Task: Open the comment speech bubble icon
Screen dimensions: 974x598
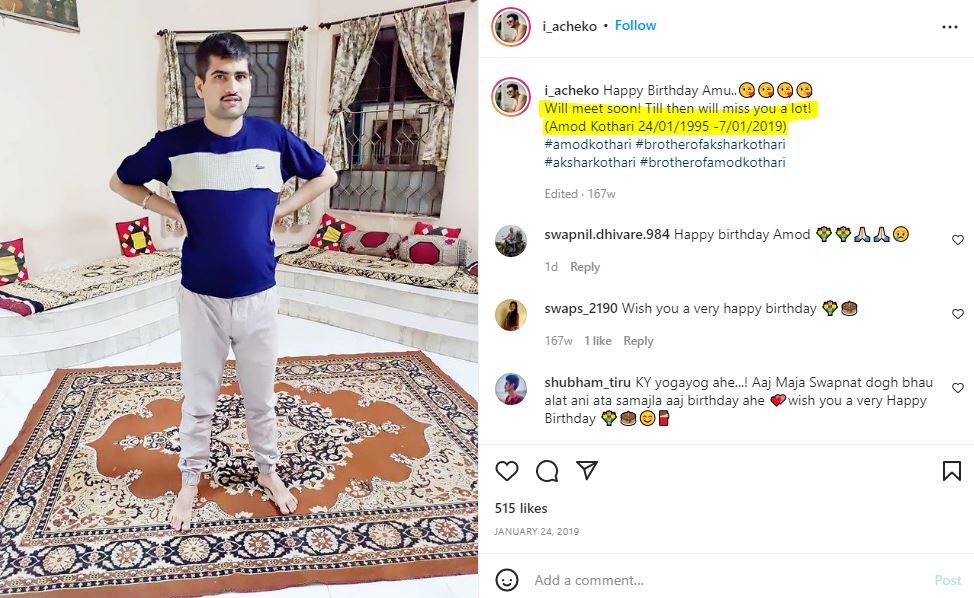Action: (x=547, y=471)
